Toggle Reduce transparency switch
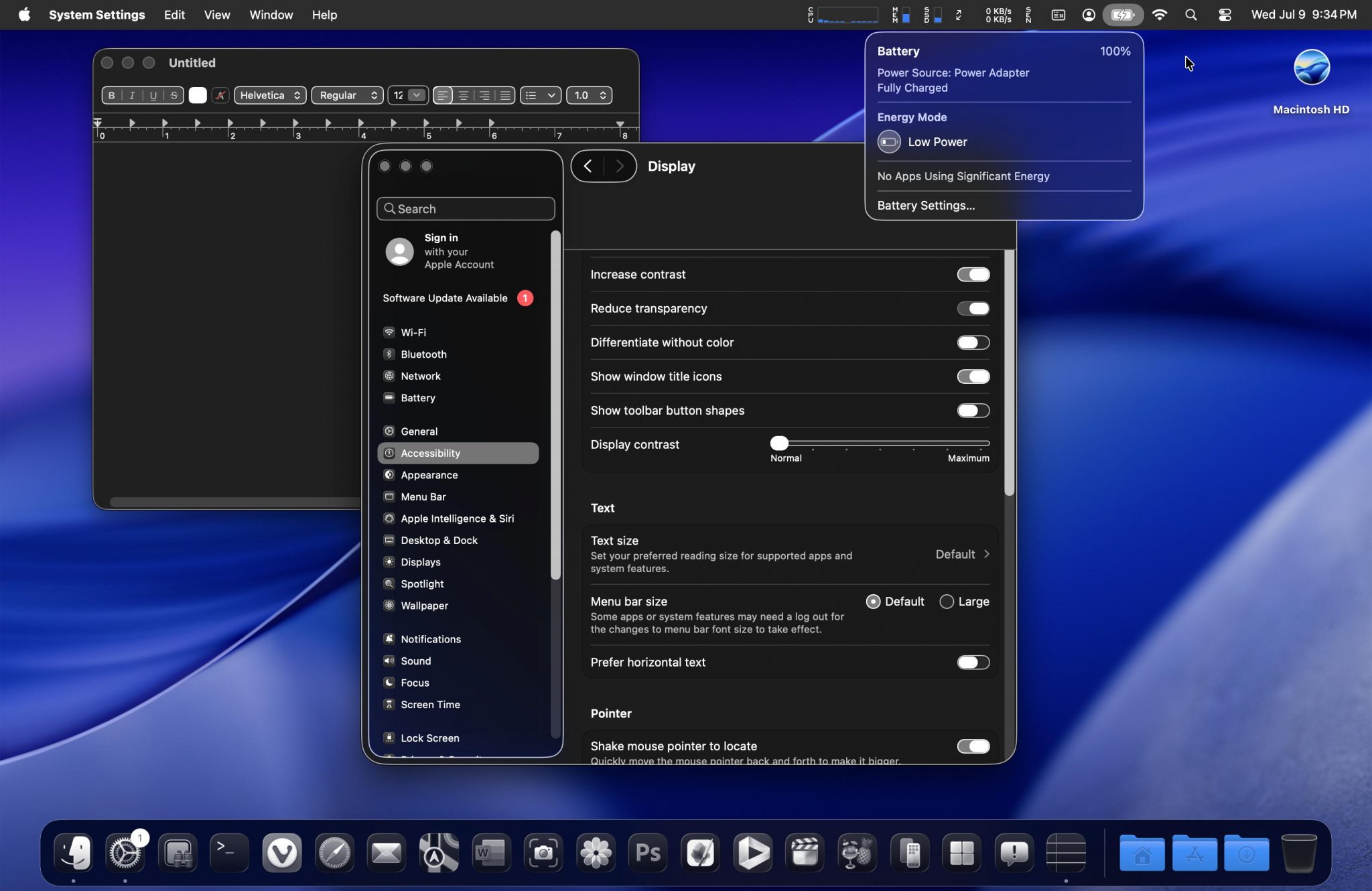This screenshot has width=1372, height=891. 973,308
